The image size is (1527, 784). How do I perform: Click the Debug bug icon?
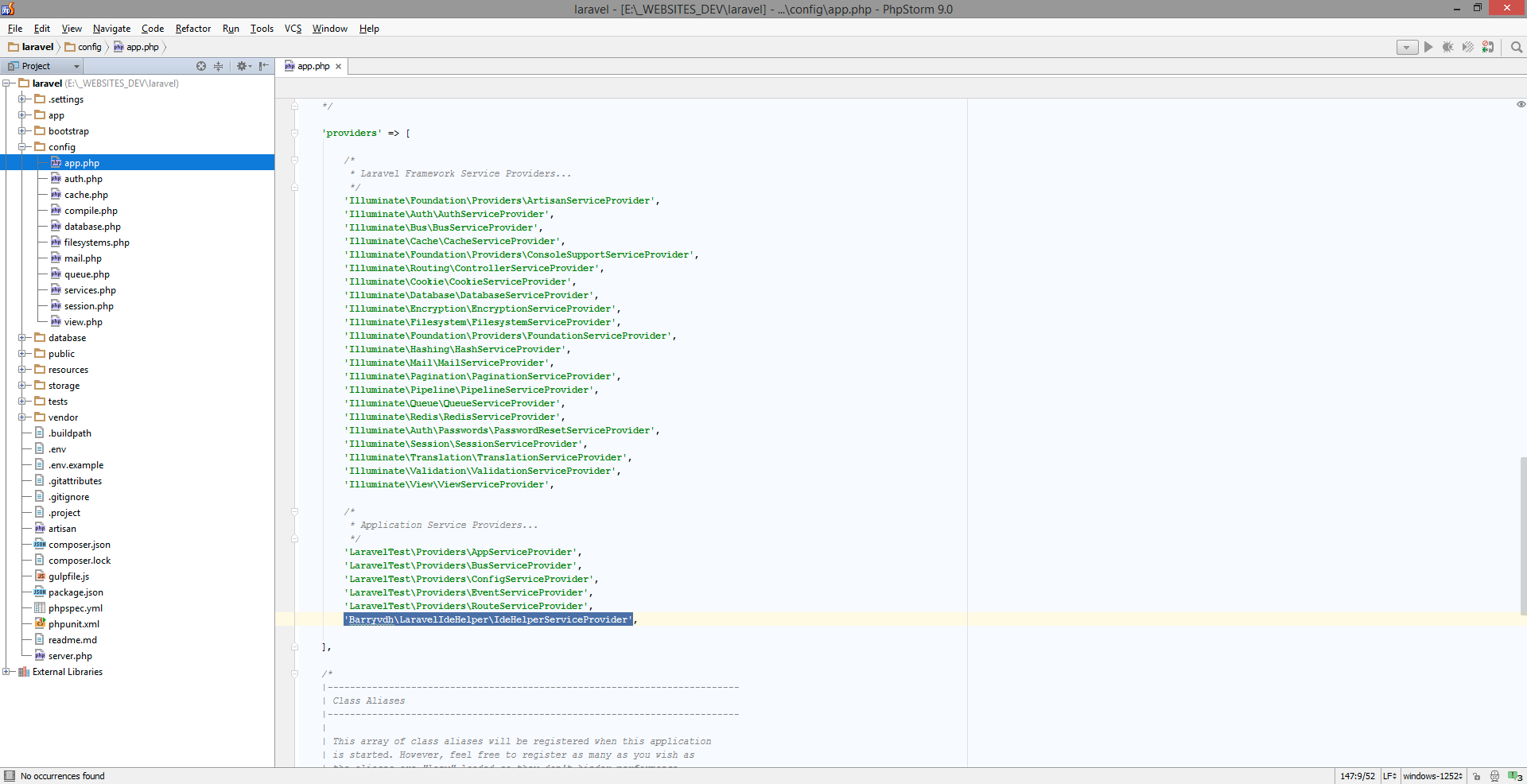coord(1448,47)
